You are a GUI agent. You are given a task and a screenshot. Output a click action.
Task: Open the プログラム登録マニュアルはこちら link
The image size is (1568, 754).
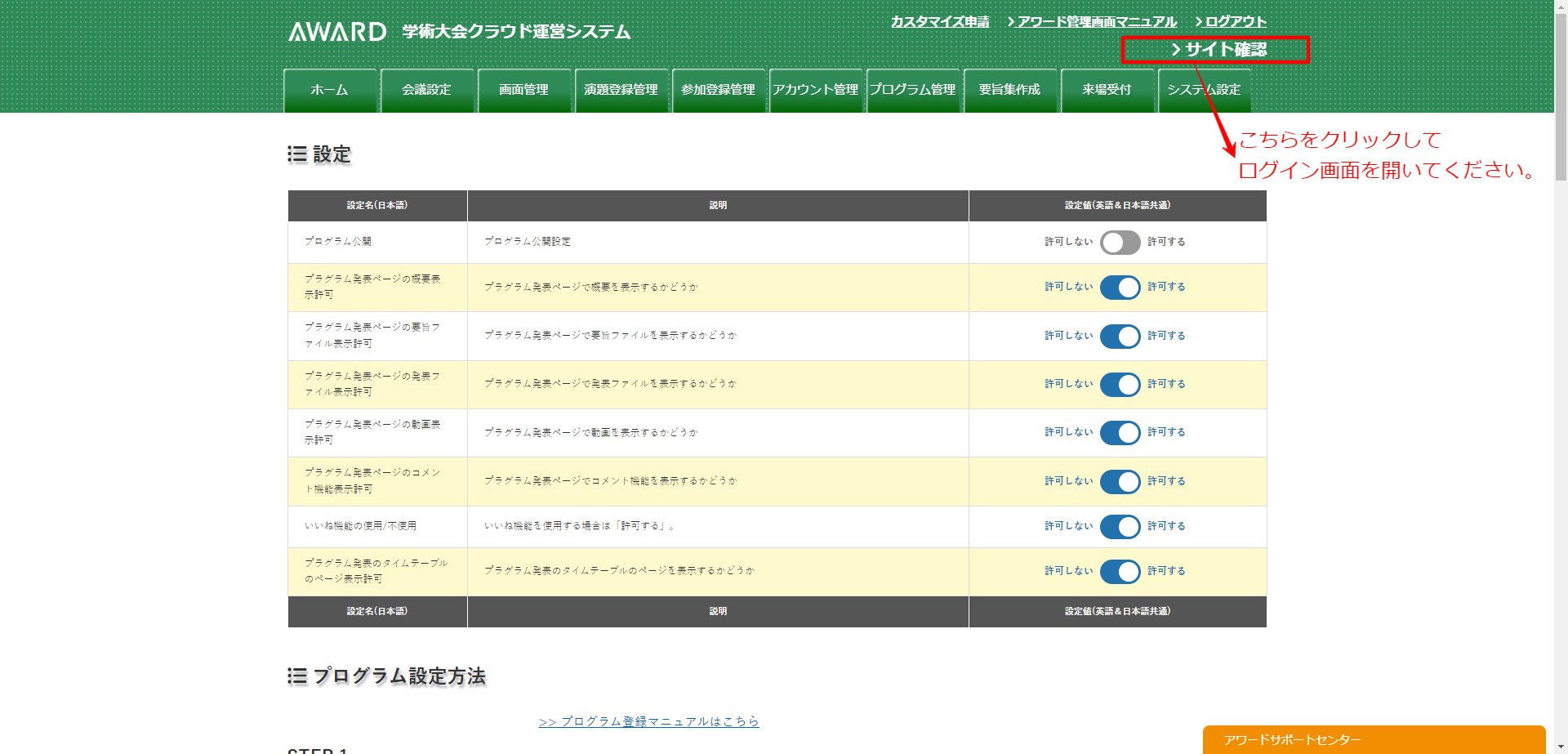pyautogui.click(x=648, y=721)
